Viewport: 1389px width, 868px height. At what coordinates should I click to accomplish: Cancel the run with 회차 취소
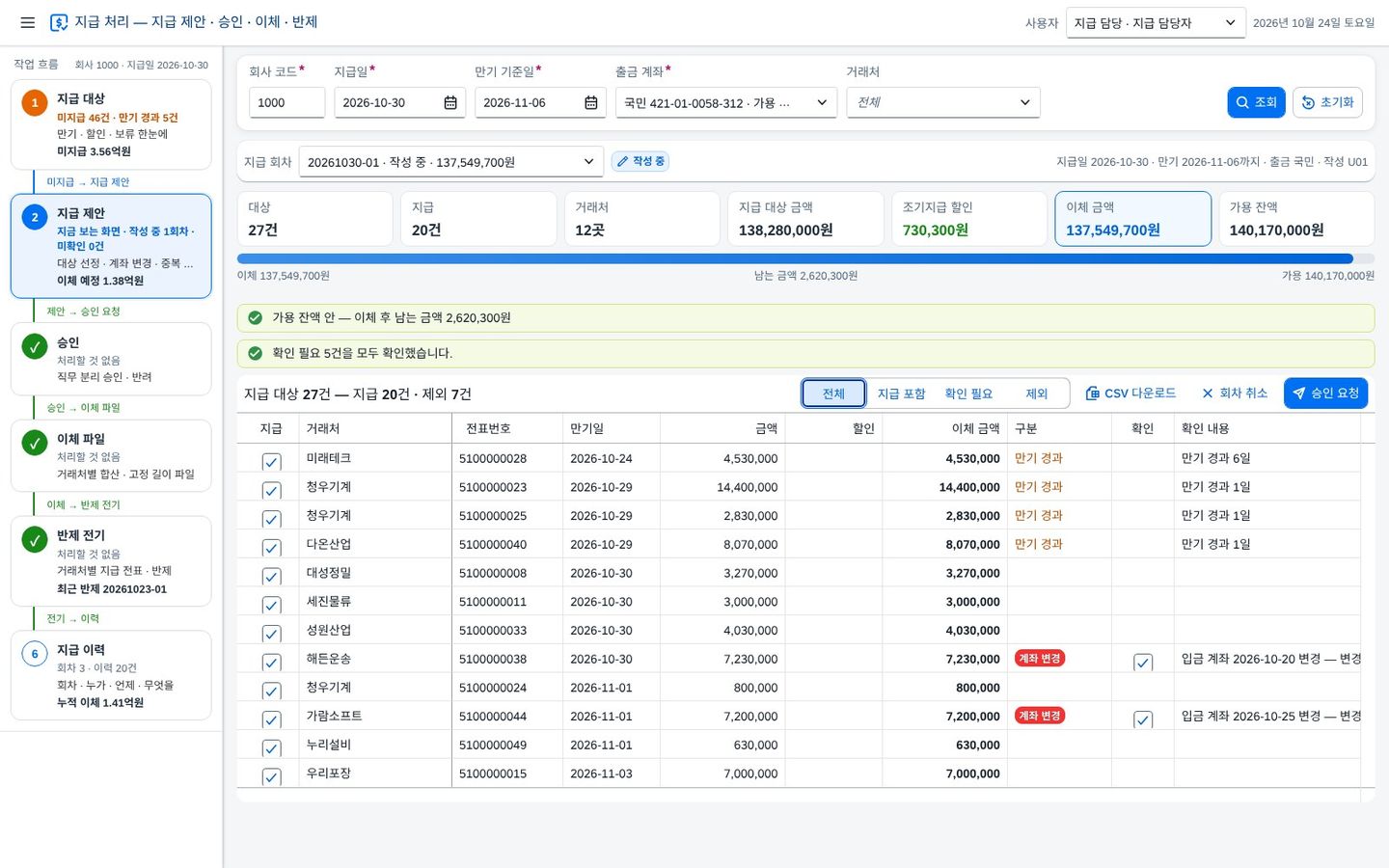pos(1235,393)
